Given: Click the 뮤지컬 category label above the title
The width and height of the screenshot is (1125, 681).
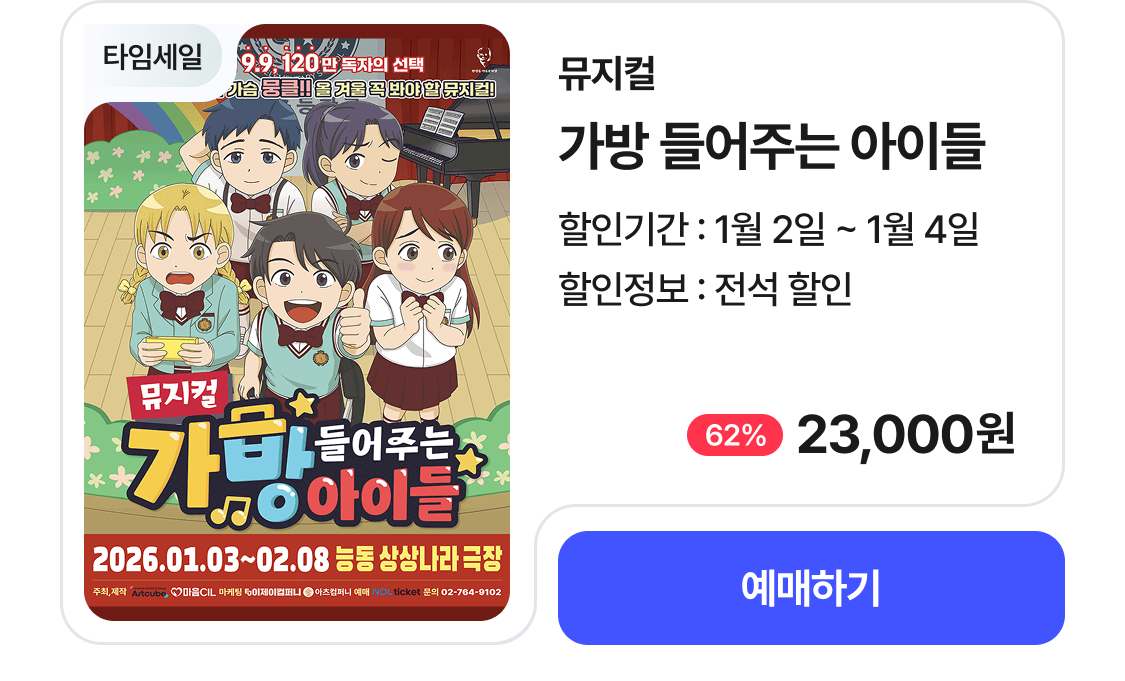Looking at the screenshot, I should click(x=607, y=72).
